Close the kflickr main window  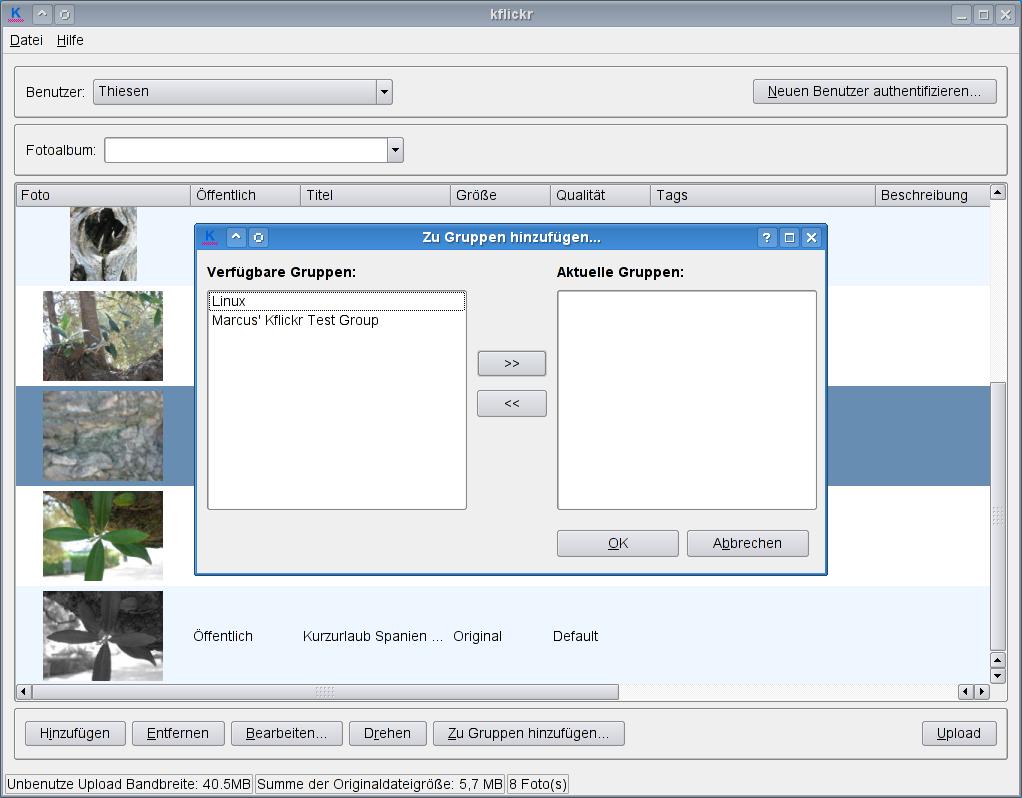pyautogui.click(x=1006, y=14)
